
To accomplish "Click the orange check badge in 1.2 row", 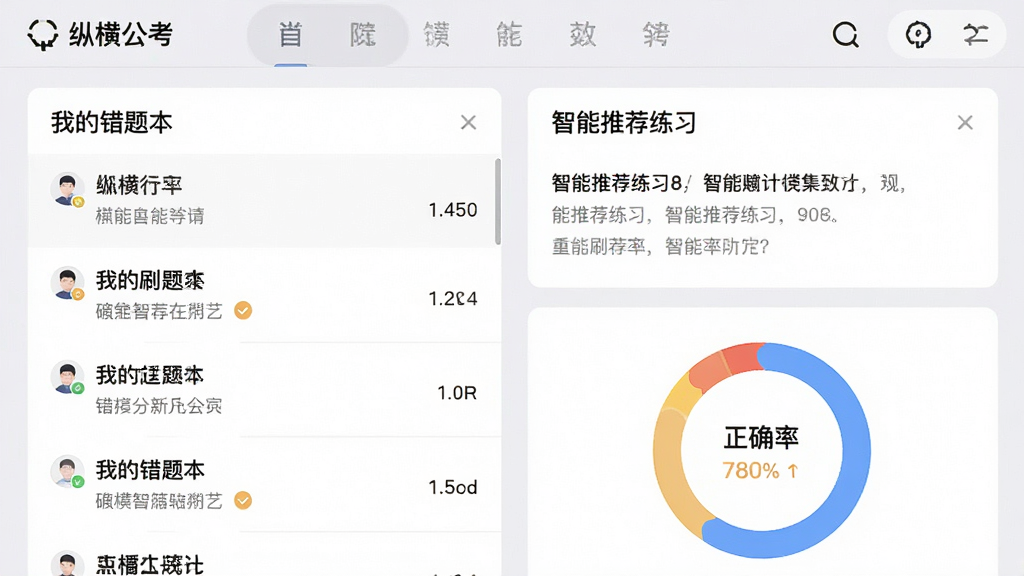I will [243, 310].
